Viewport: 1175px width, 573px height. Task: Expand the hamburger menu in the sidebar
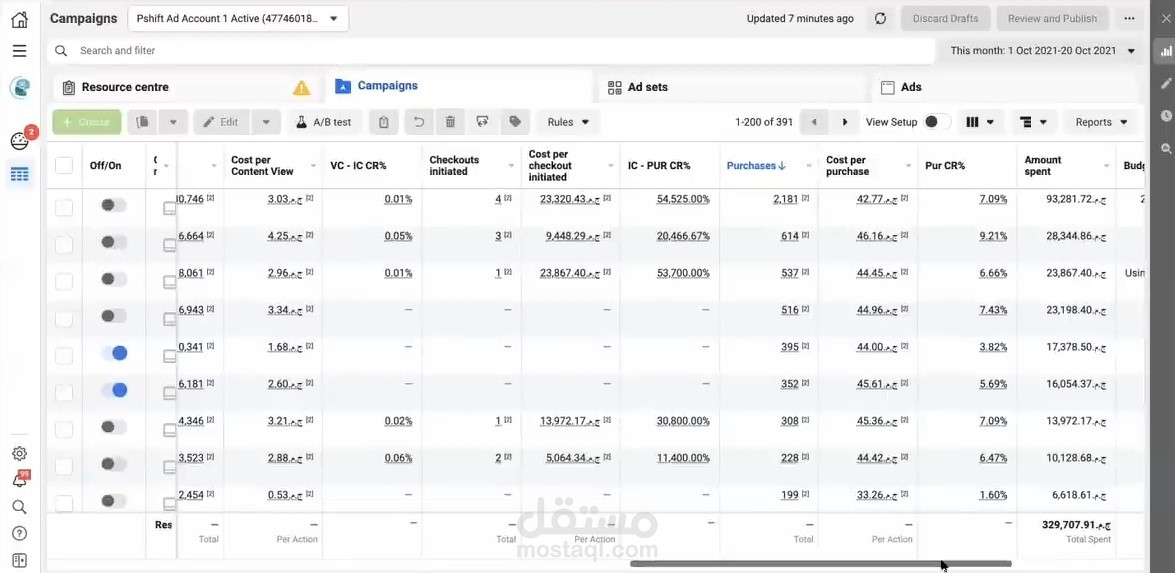click(x=19, y=51)
